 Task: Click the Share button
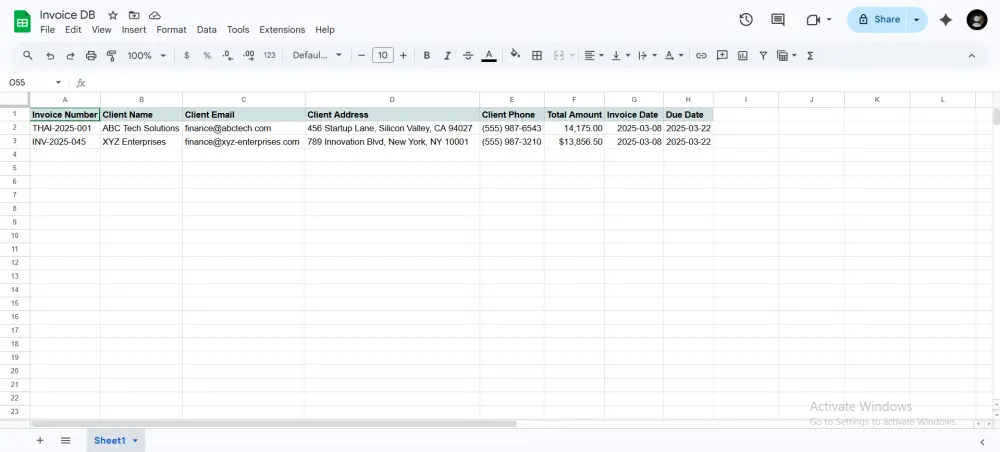[879, 20]
